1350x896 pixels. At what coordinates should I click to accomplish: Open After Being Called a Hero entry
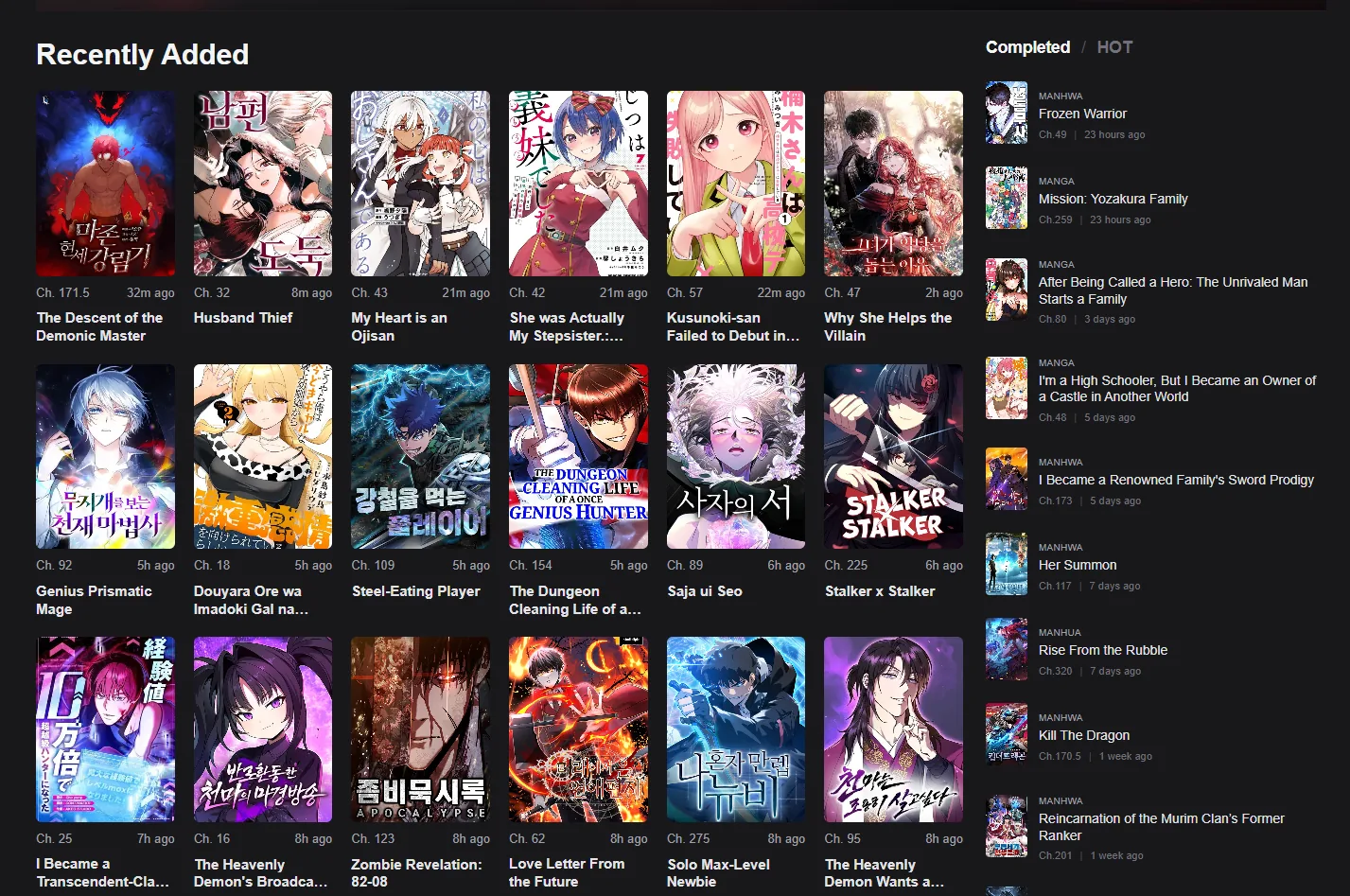tap(1173, 290)
